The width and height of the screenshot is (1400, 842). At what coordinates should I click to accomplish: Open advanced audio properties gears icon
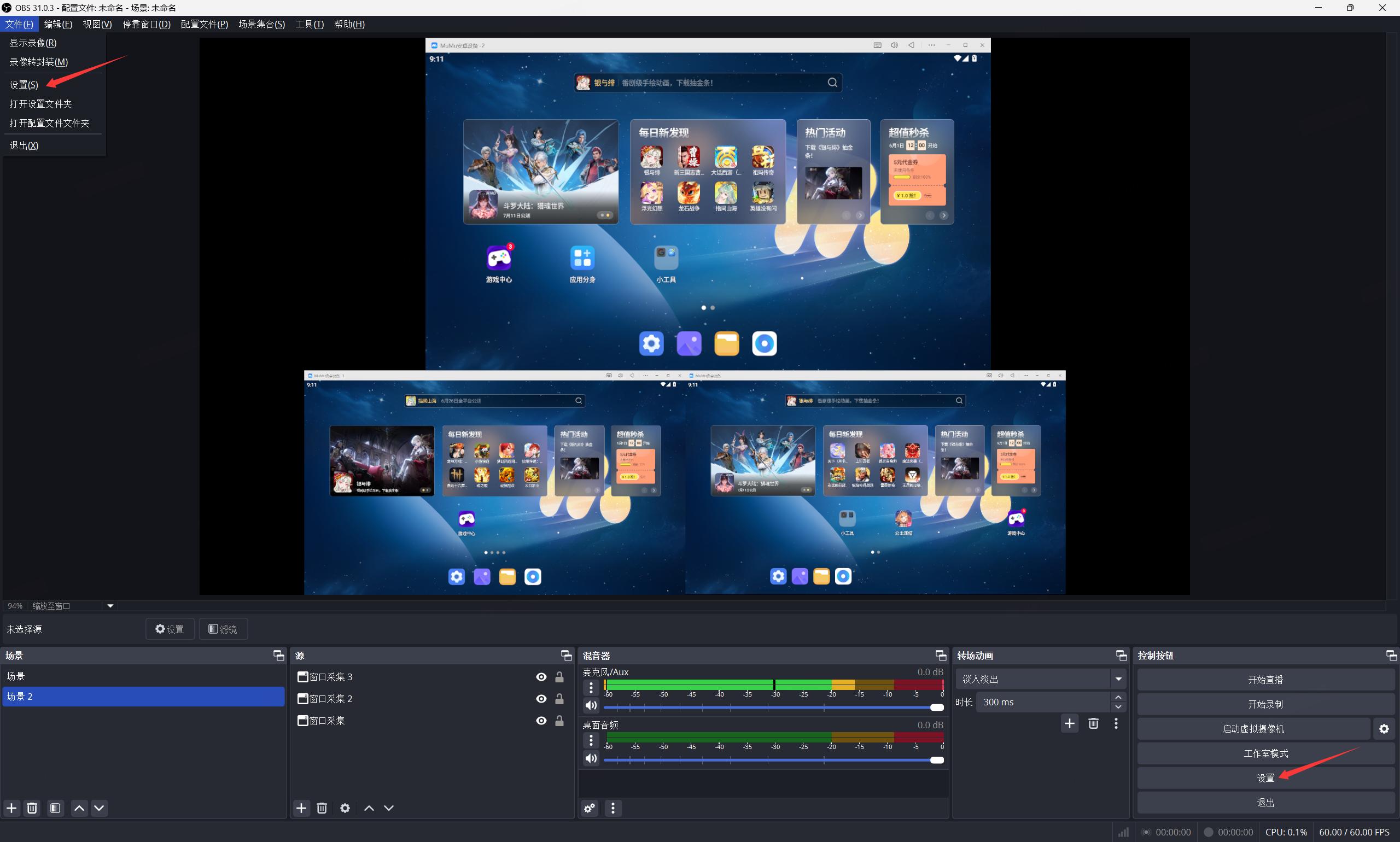tap(590, 808)
